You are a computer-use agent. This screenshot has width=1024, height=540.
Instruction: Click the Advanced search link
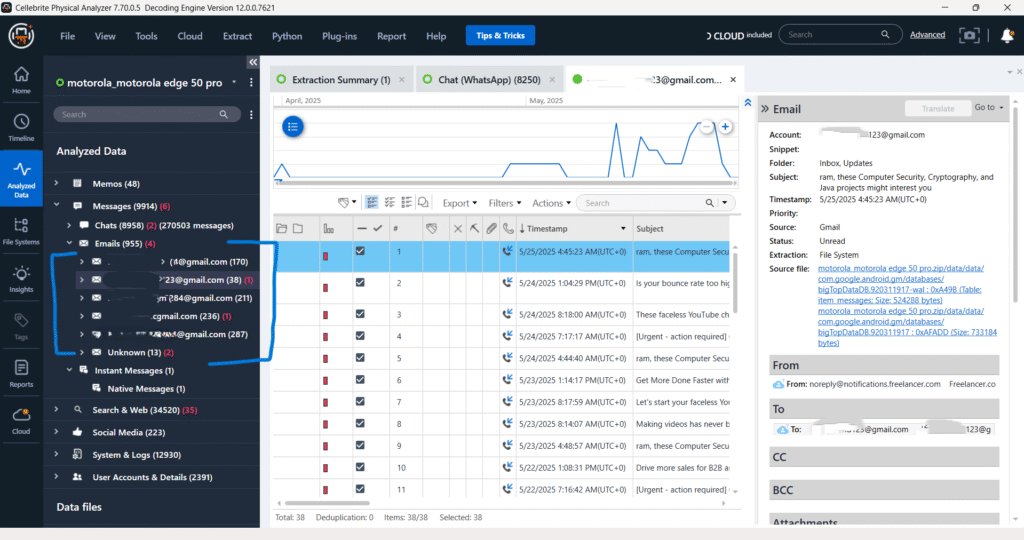(x=927, y=35)
